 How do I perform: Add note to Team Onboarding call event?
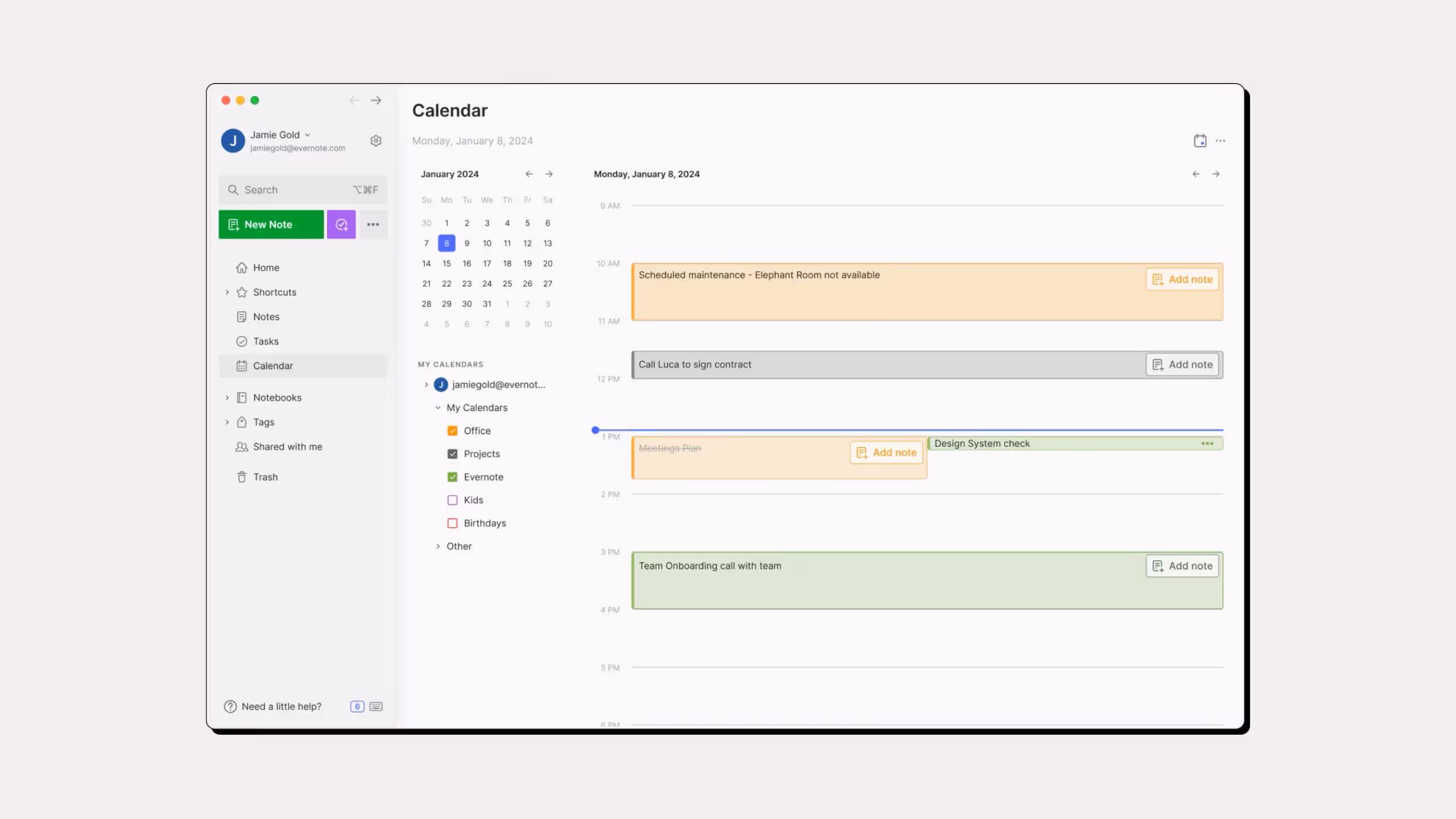point(1182,566)
